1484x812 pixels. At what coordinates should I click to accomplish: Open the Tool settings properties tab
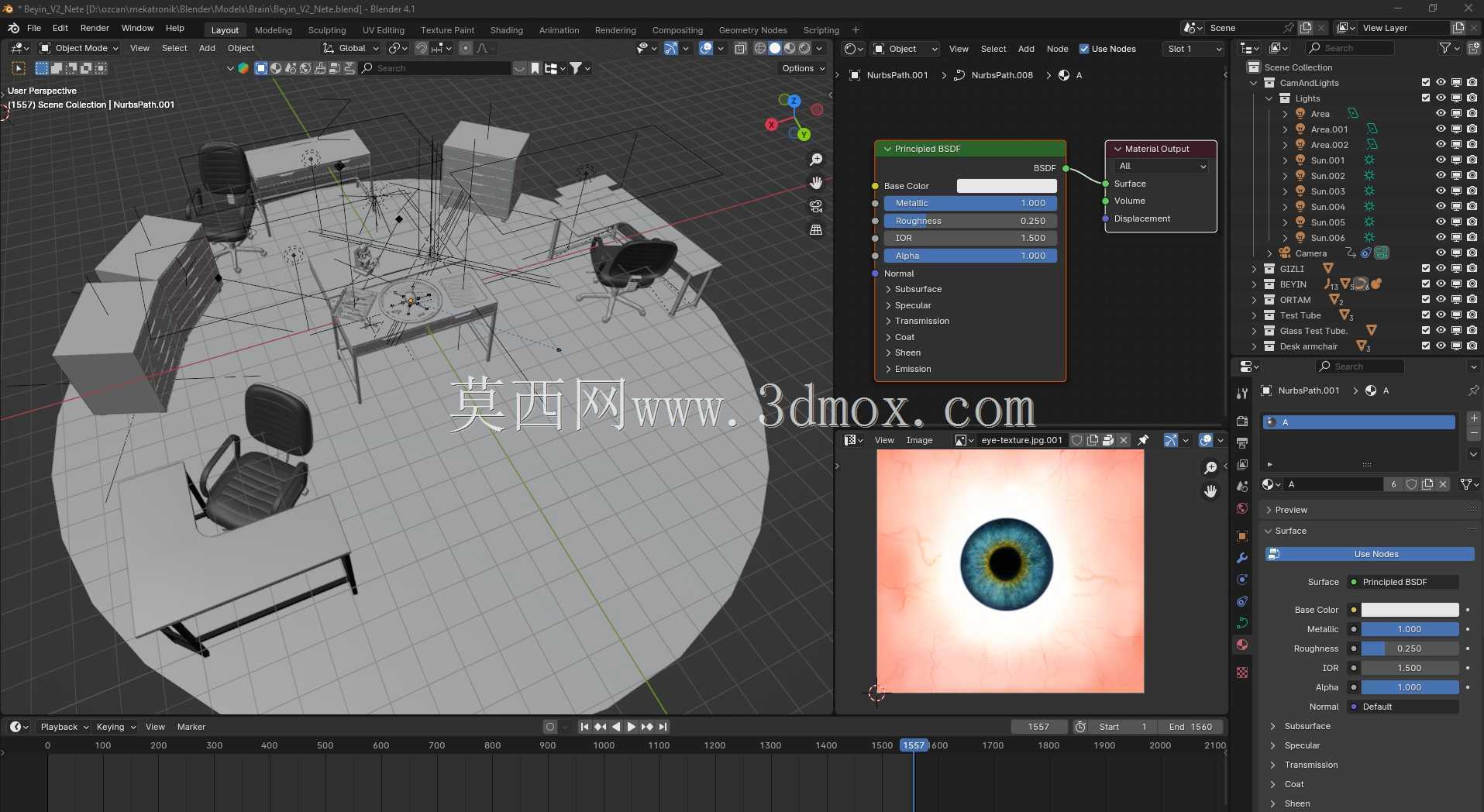(x=1242, y=394)
